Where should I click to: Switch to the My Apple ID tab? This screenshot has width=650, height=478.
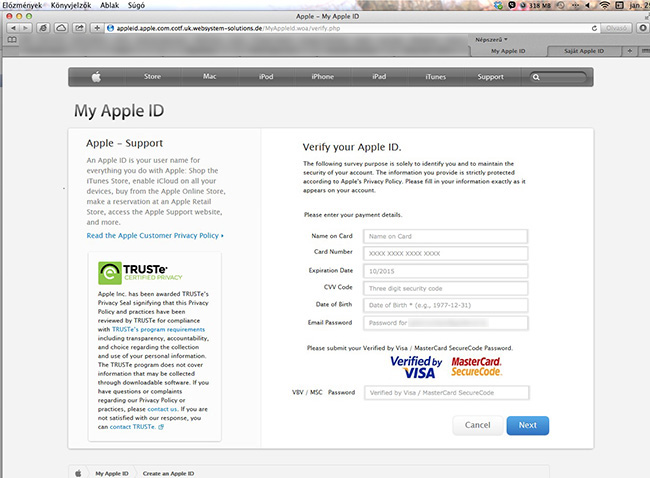(508, 51)
